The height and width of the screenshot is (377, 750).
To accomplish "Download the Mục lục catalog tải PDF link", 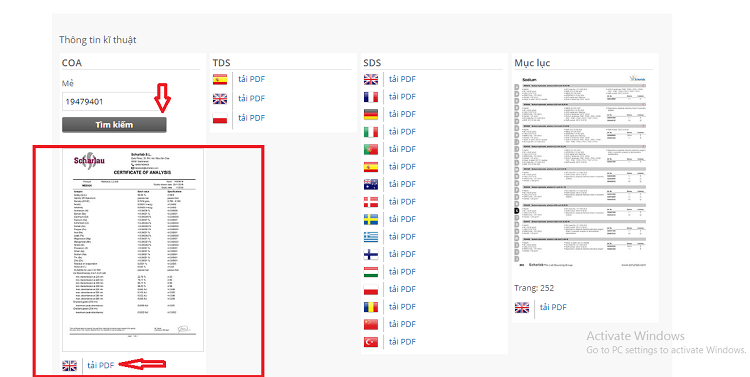I will tap(553, 307).
